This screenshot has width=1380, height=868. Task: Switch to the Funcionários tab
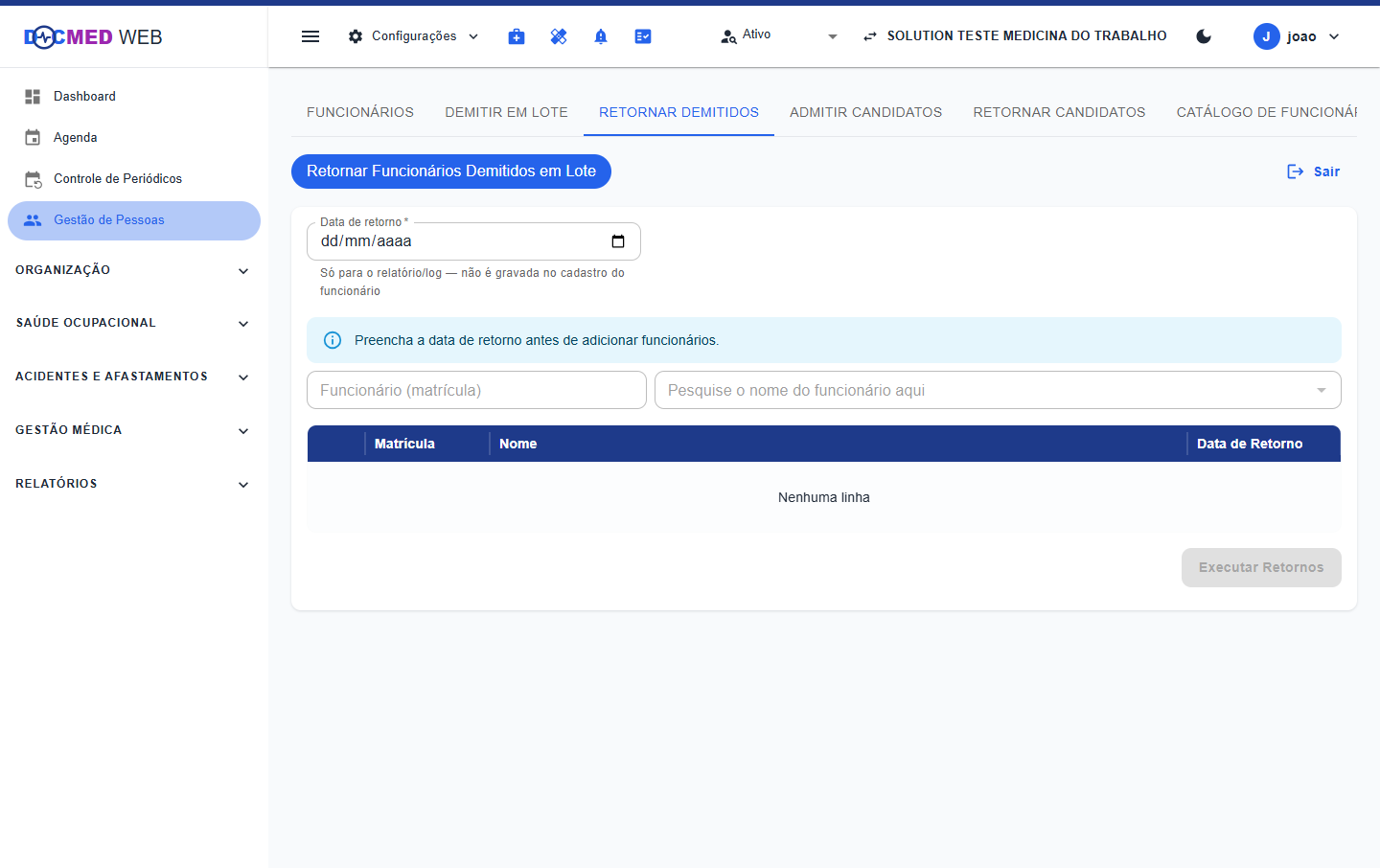click(360, 112)
